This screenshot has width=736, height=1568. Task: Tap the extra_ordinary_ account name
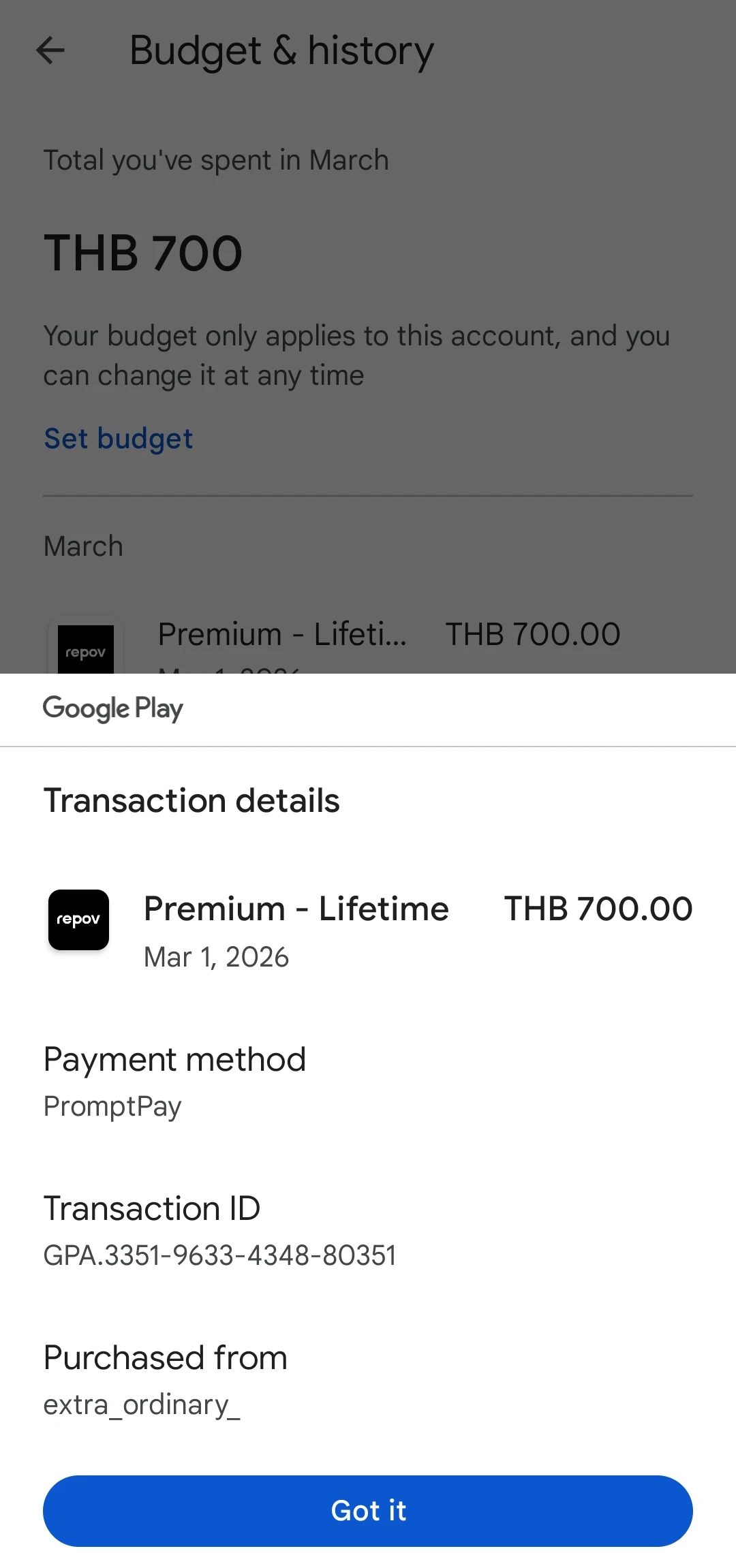(142, 1405)
